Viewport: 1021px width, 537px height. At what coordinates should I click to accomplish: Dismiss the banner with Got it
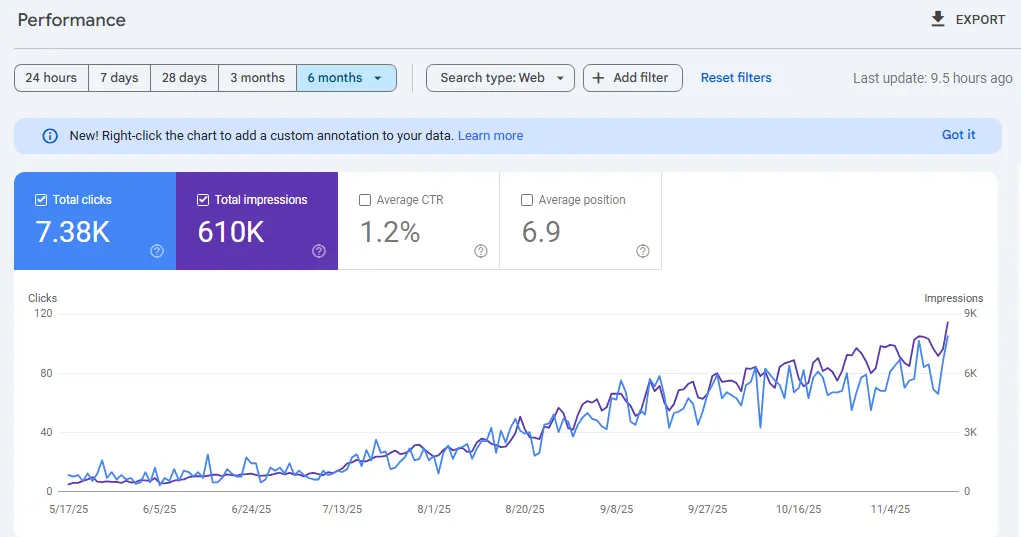click(x=958, y=135)
